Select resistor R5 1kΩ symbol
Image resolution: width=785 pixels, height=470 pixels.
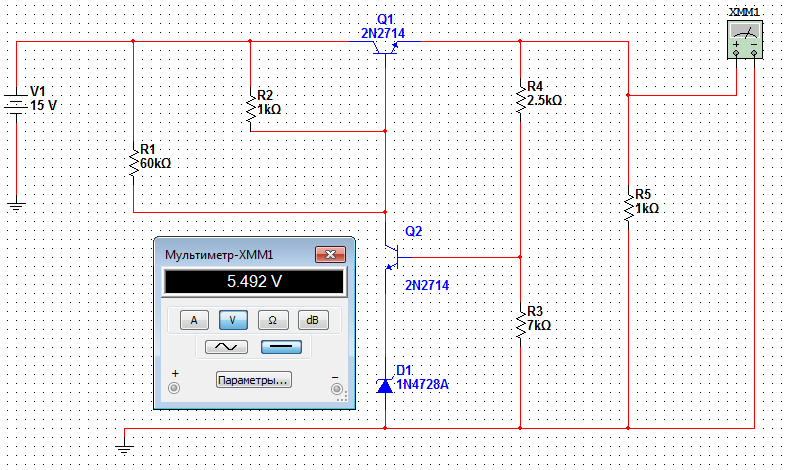628,207
